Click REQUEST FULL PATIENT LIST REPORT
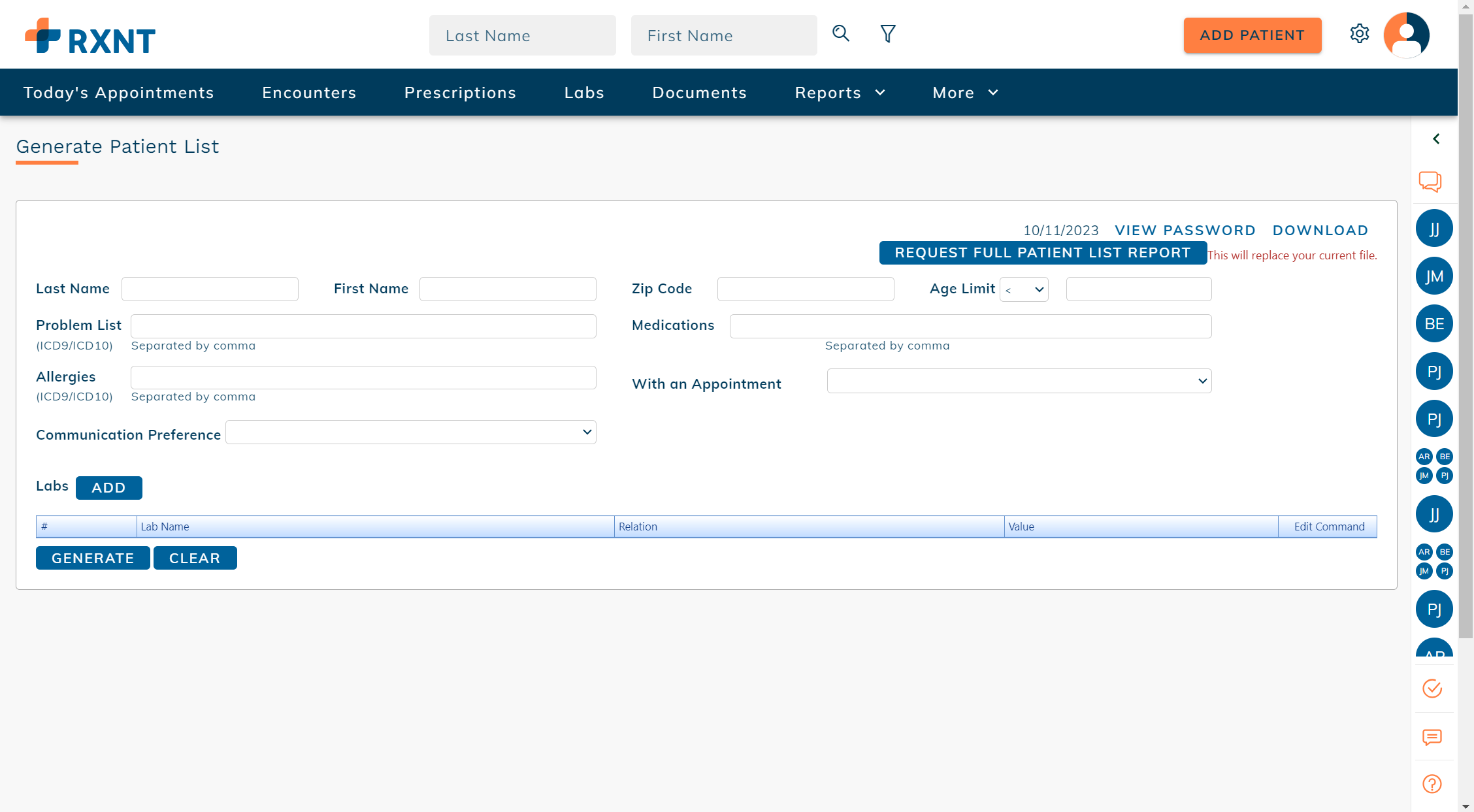Viewport: 1474px width, 812px height. [1041, 253]
